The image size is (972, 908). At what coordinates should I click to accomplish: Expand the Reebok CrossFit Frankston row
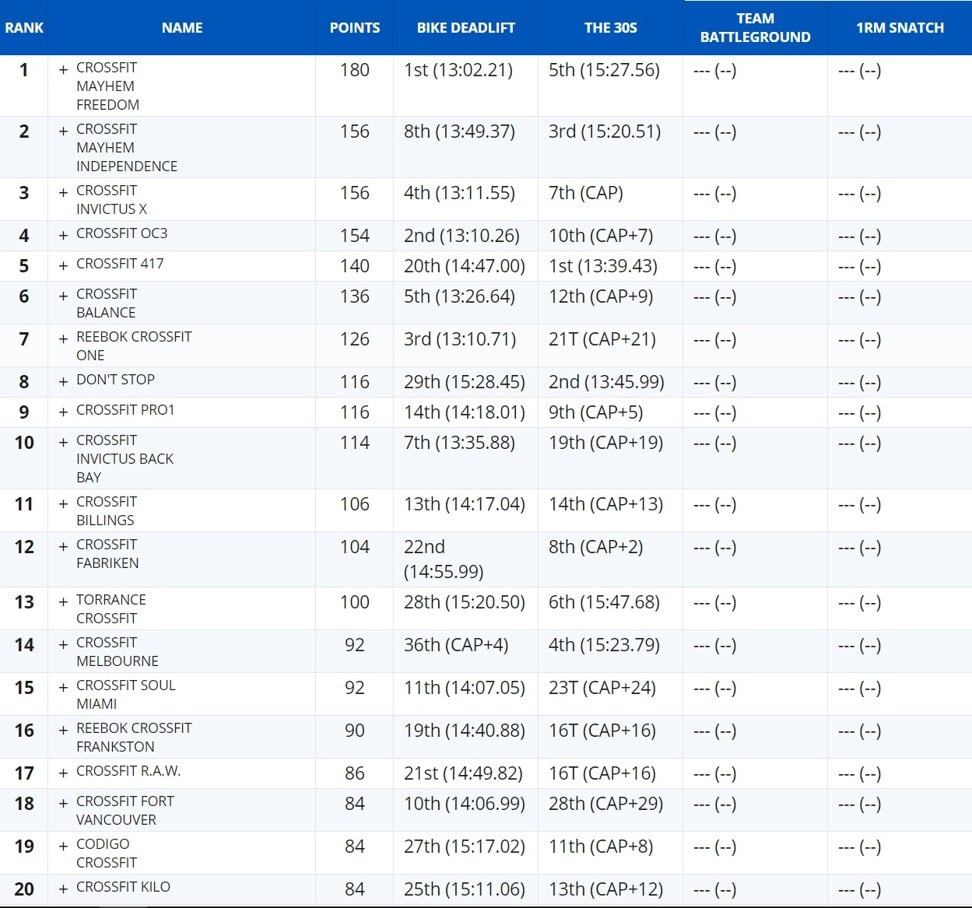pyautogui.click(x=63, y=730)
